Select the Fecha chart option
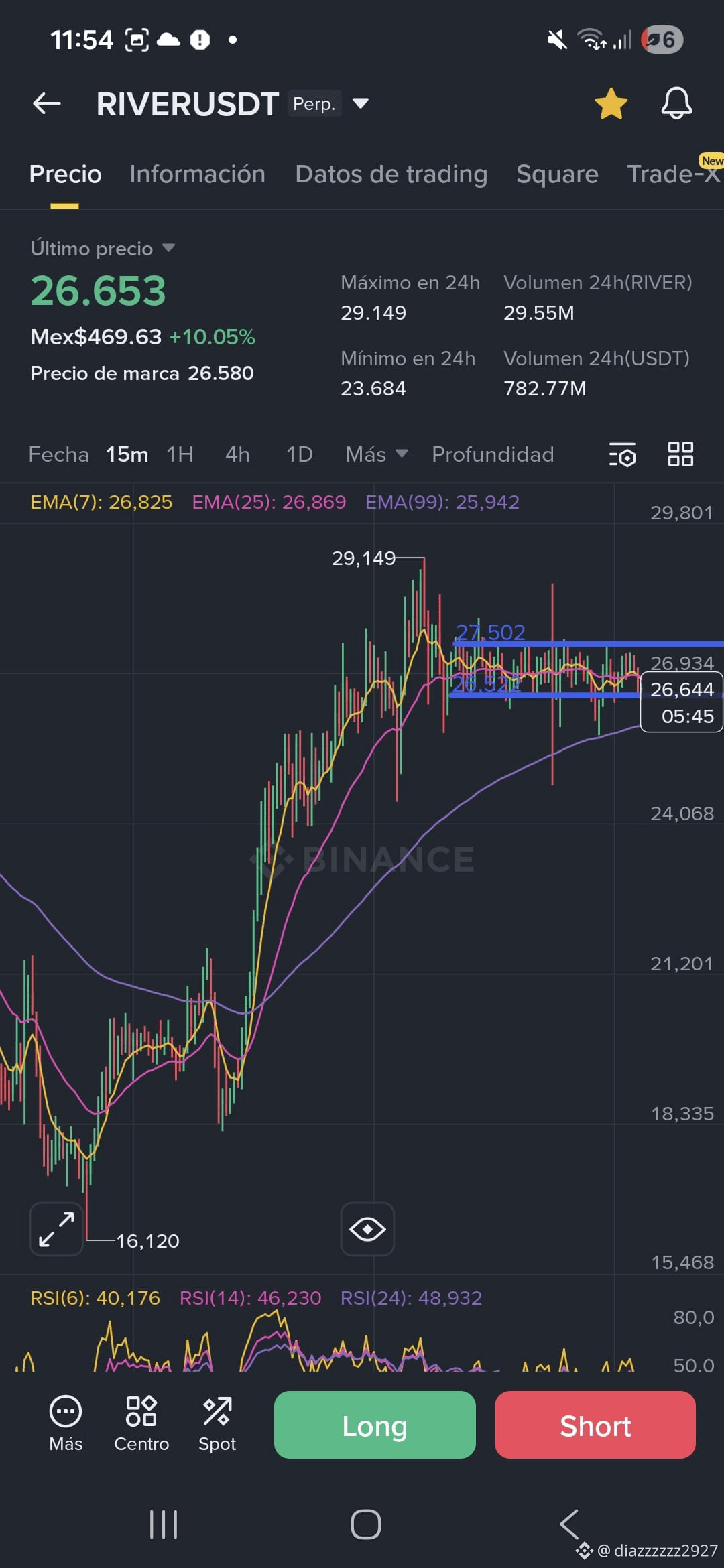The width and height of the screenshot is (724, 1568). point(58,454)
